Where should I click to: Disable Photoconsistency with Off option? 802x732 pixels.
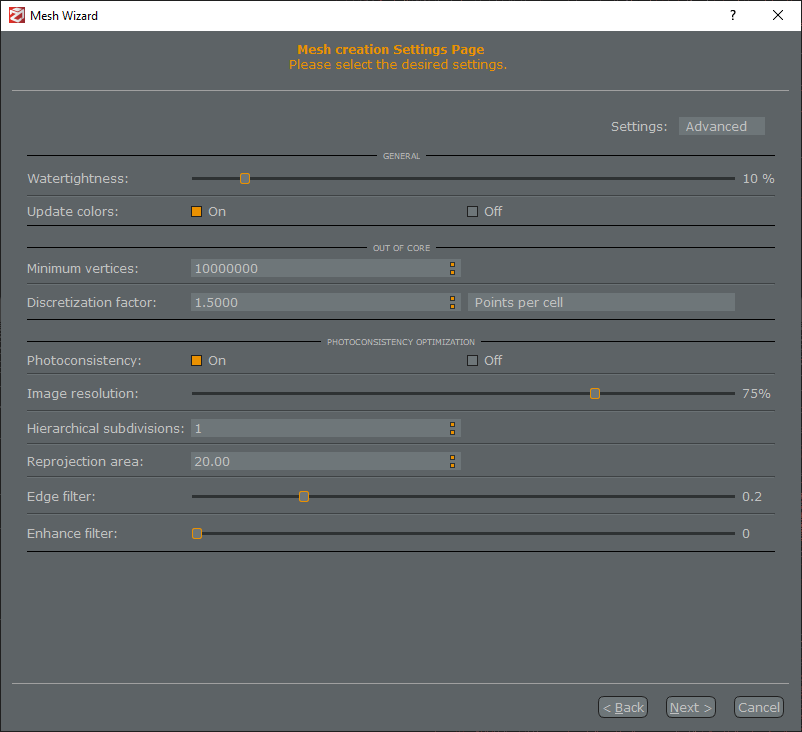coord(473,360)
